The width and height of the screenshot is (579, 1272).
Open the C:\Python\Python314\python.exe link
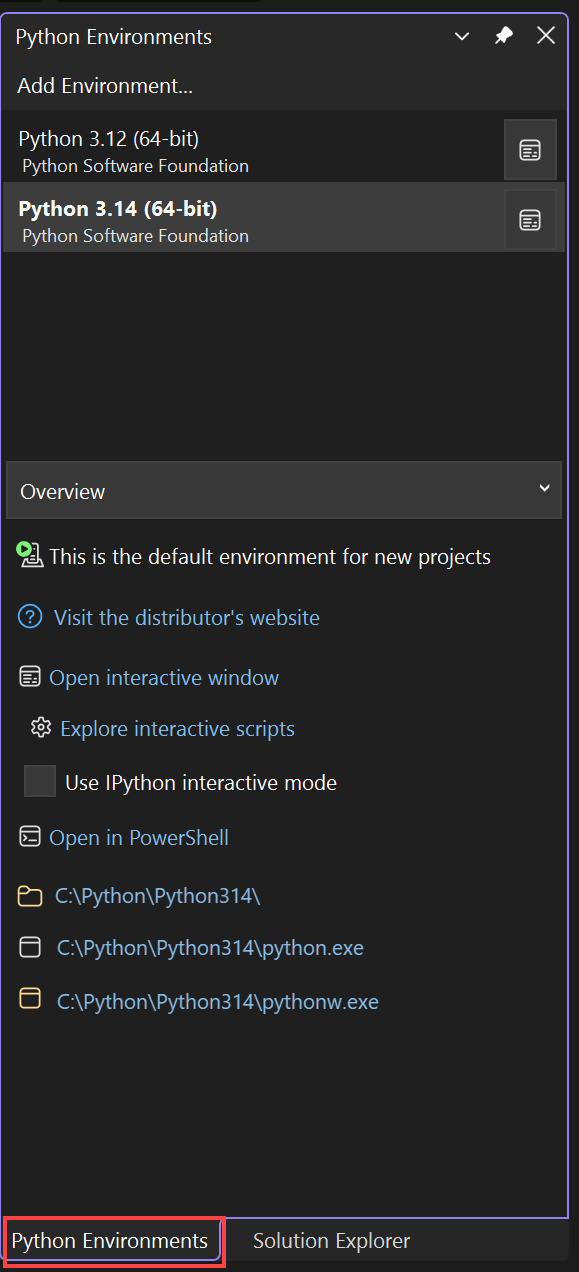click(210, 947)
